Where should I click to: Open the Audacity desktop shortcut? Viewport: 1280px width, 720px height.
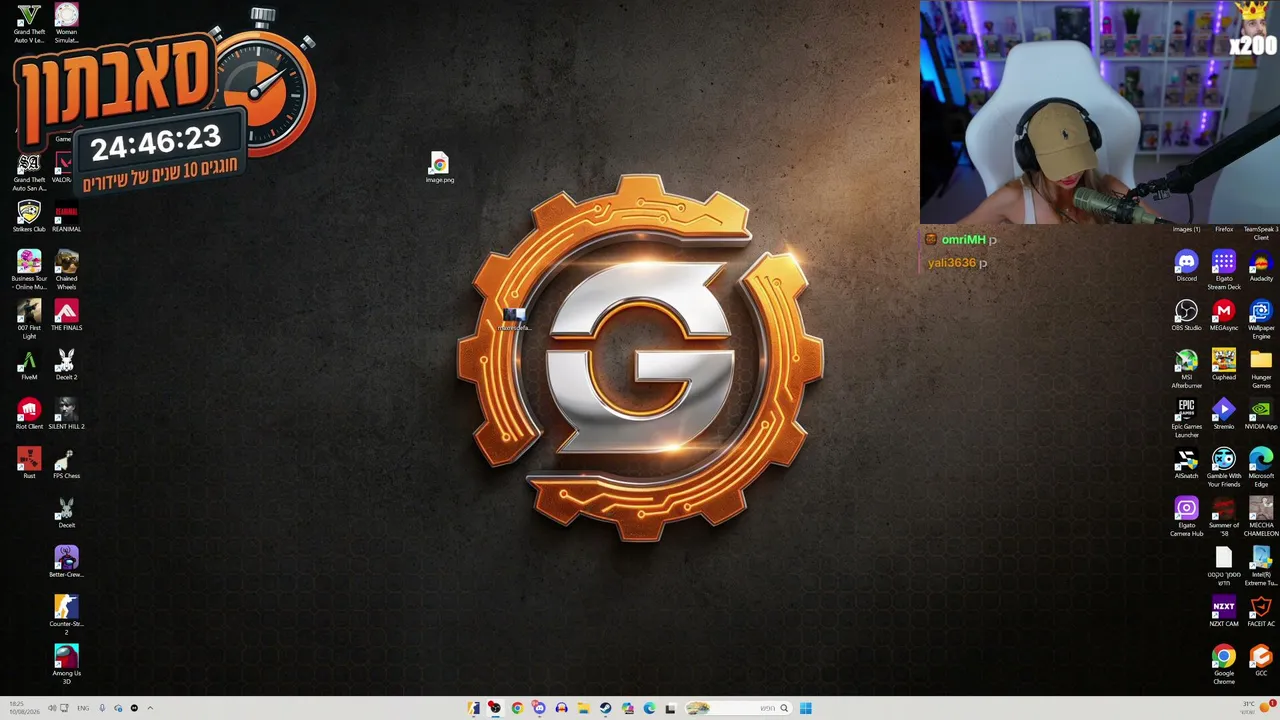[1261, 266]
